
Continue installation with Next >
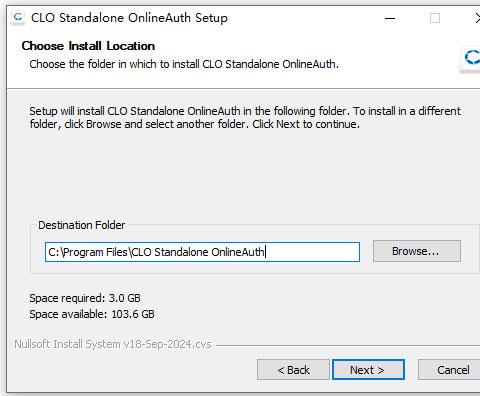click(368, 370)
